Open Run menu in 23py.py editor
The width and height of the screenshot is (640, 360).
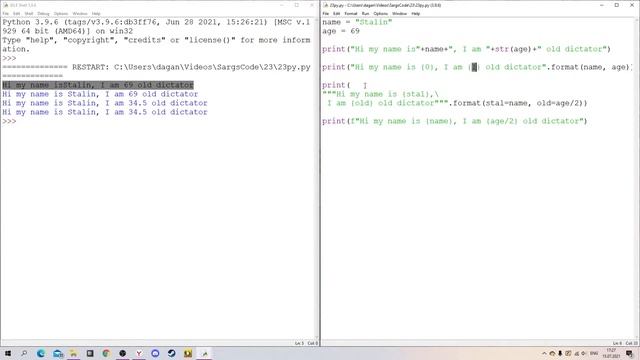365,13
